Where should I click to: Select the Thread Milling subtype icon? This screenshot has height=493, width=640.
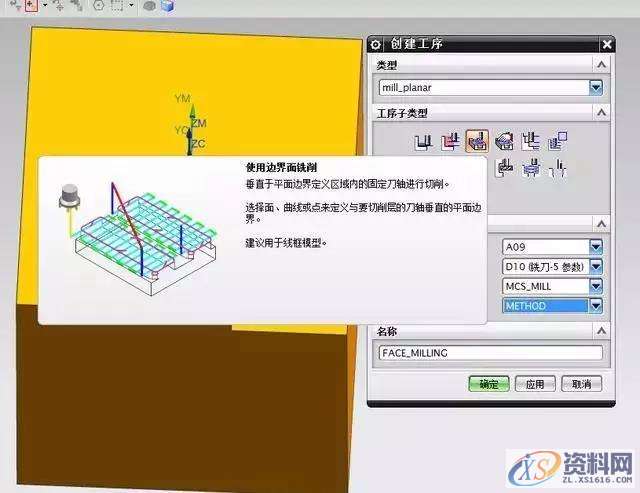[558, 167]
